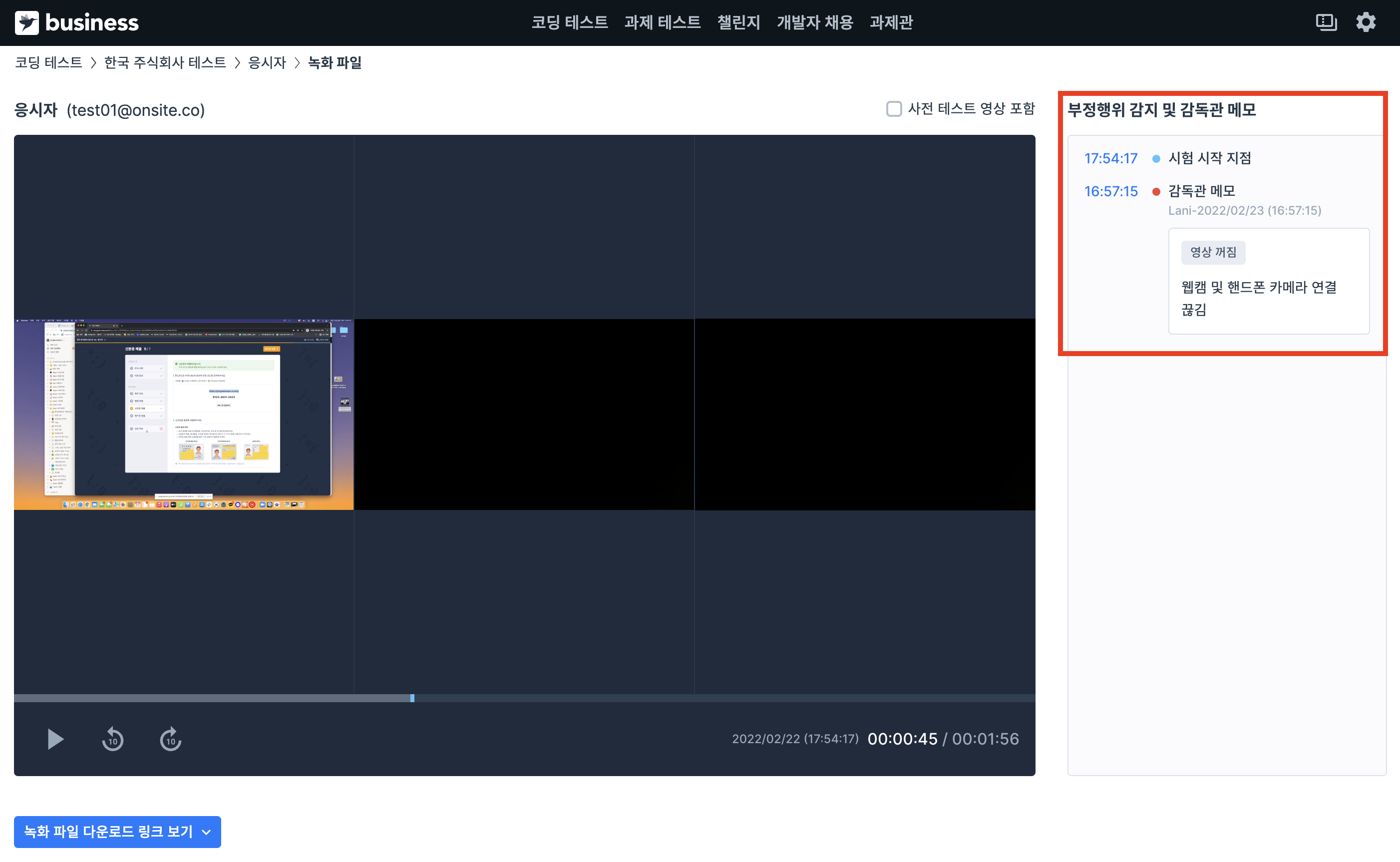
Task: Click the guide panel icon in header
Action: (1326, 23)
